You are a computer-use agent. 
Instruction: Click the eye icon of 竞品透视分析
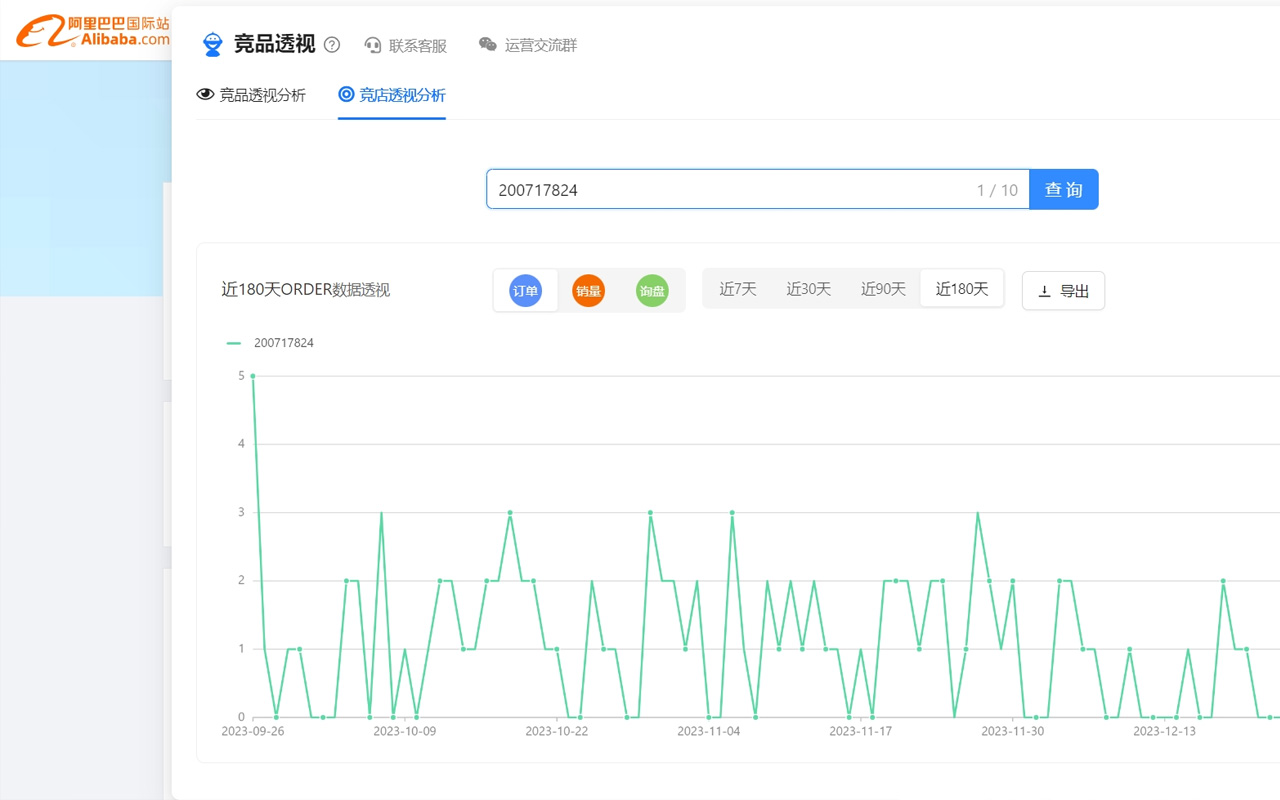204,94
